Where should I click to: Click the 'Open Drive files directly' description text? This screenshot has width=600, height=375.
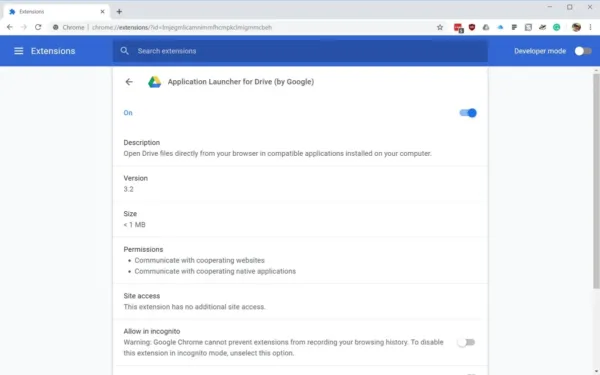pyautogui.click(x=277, y=153)
